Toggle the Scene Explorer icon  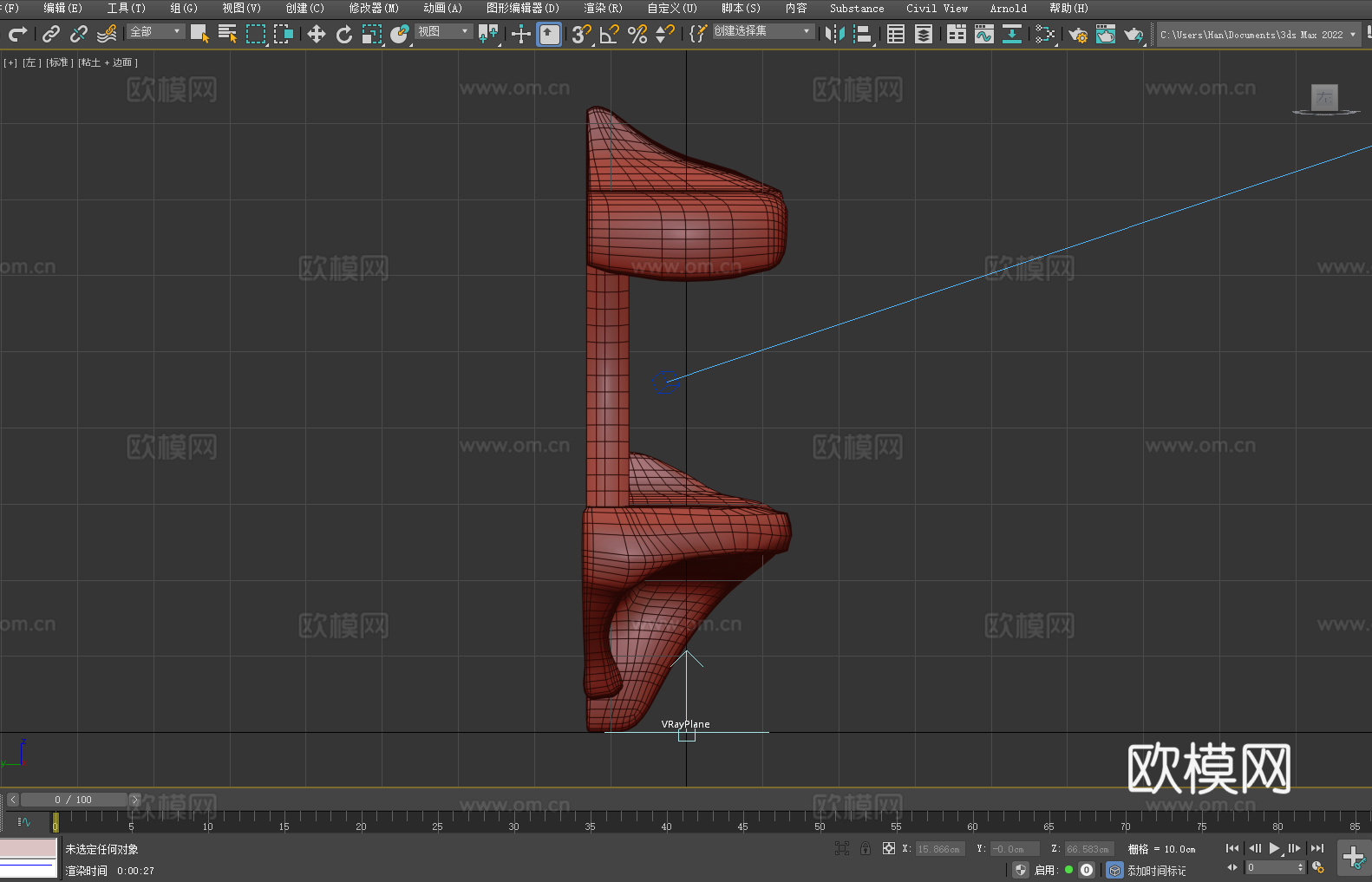click(x=896, y=34)
